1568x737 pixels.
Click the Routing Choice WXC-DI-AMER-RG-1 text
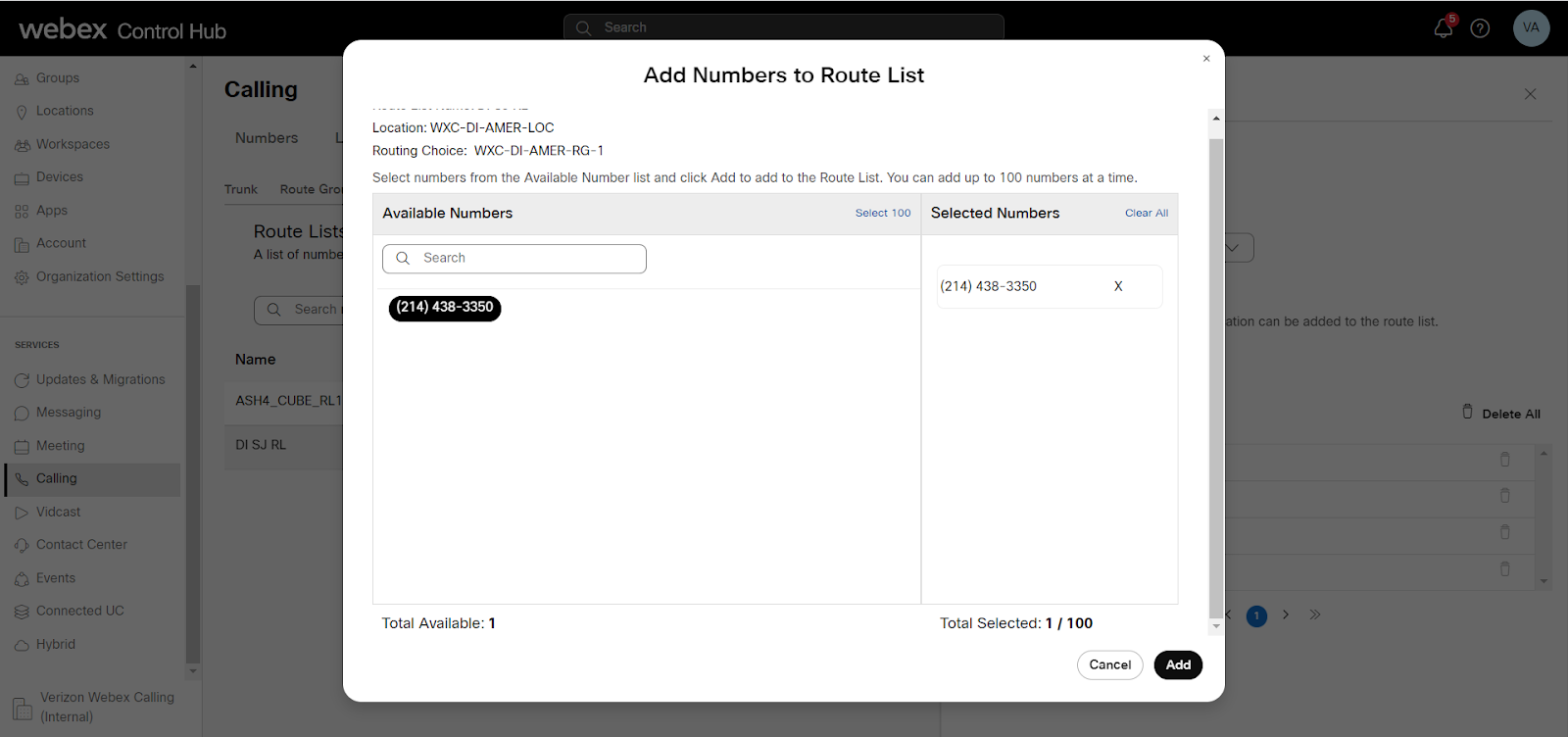click(x=488, y=151)
